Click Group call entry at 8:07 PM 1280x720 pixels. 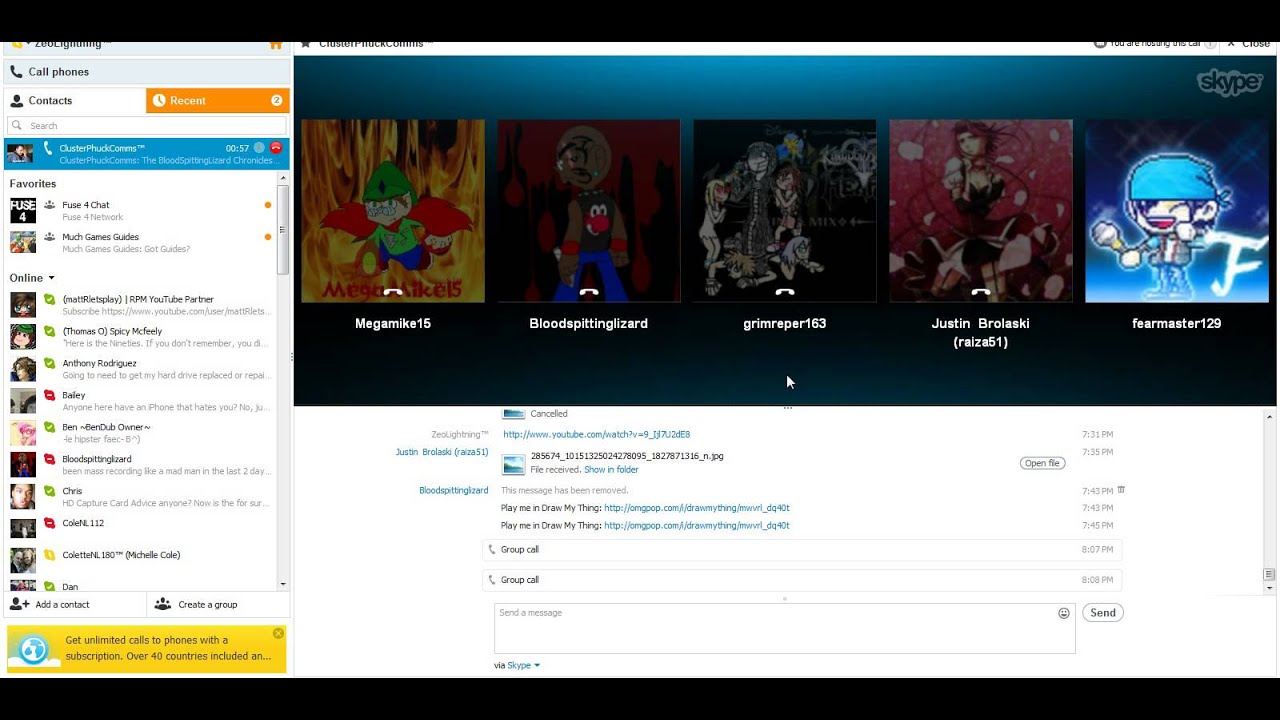click(802, 550)
